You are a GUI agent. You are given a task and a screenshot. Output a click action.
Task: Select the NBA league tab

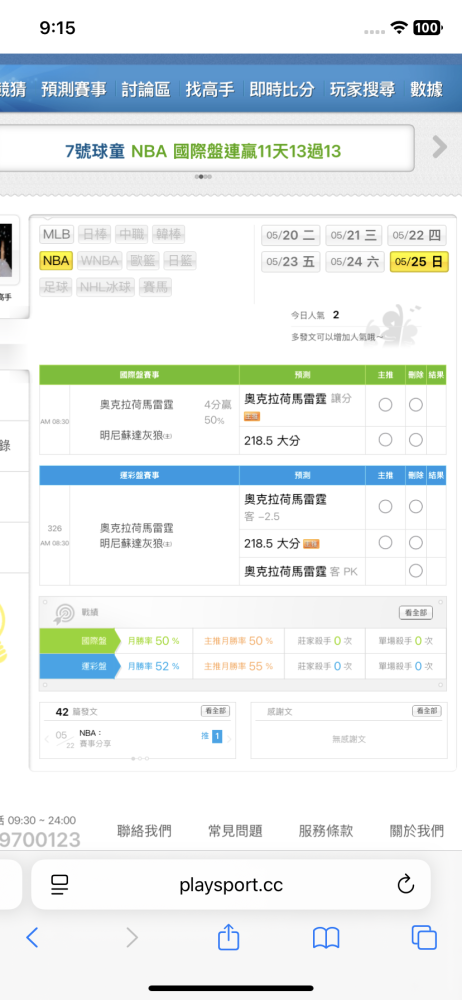(x=56, y=260)
